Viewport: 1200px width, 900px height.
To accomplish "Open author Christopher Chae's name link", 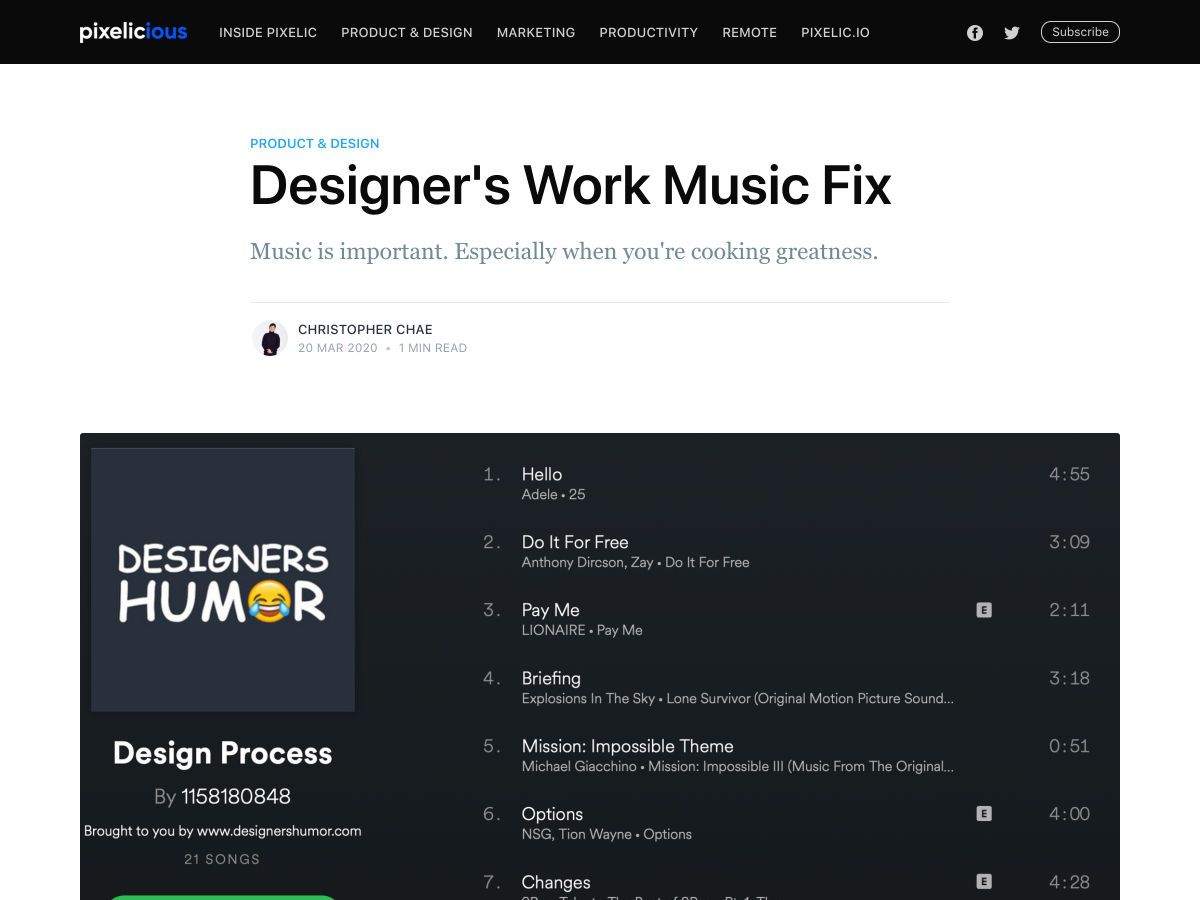I will [x=365, y=329].
